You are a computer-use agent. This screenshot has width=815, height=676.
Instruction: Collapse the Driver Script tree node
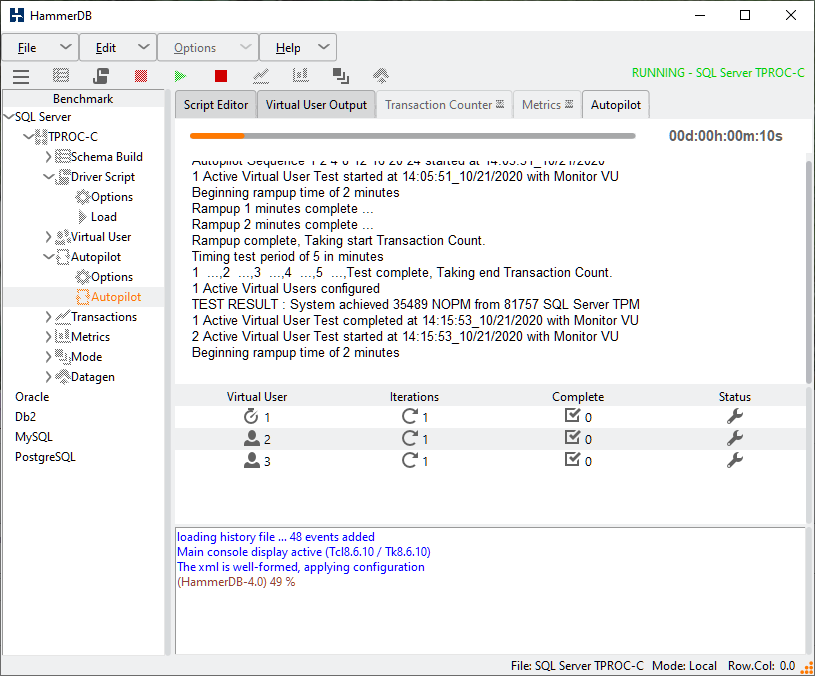(48, 177)
